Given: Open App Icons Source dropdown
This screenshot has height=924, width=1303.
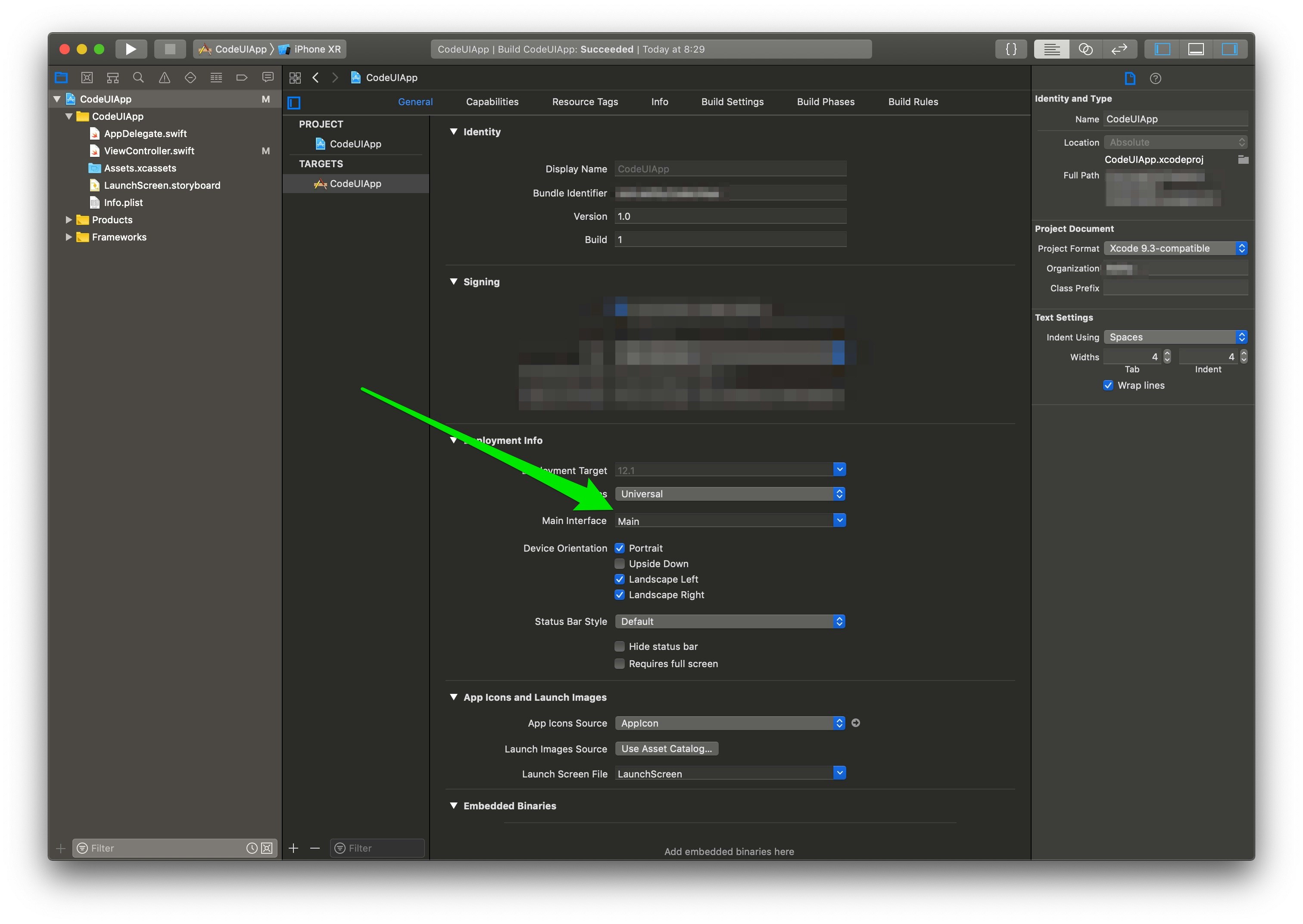Looking at the screenshot, I should (729, 723).
